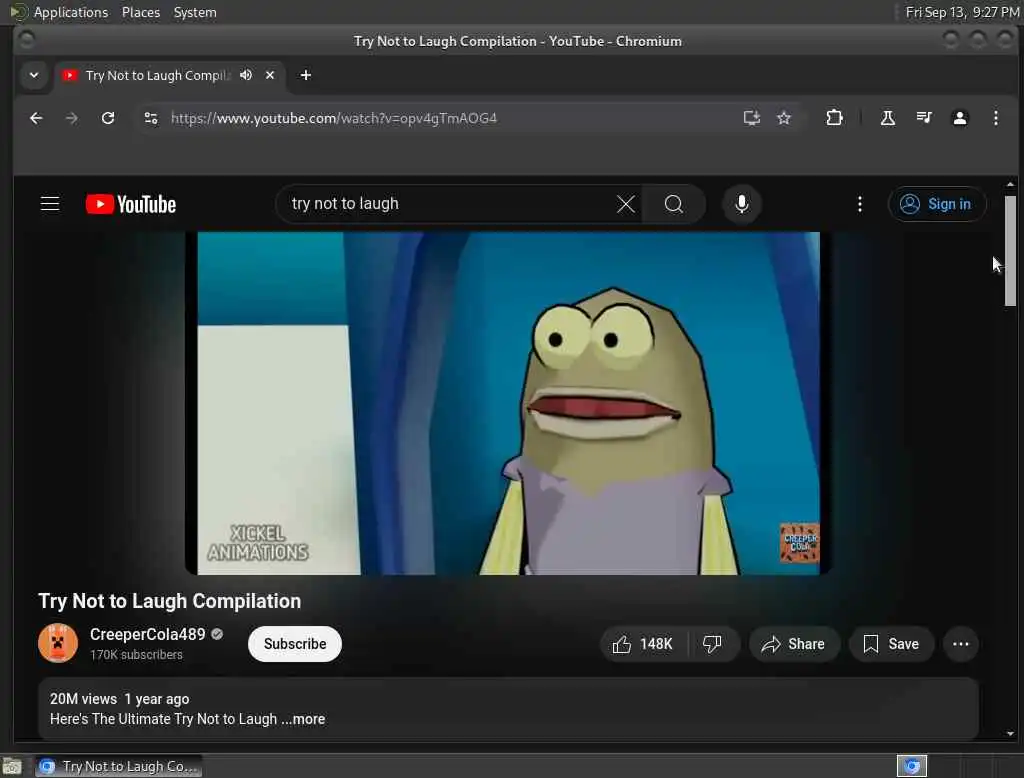Screen dimensions: 1024x778
Task: Go back in browser history
Action: point(36,118)
